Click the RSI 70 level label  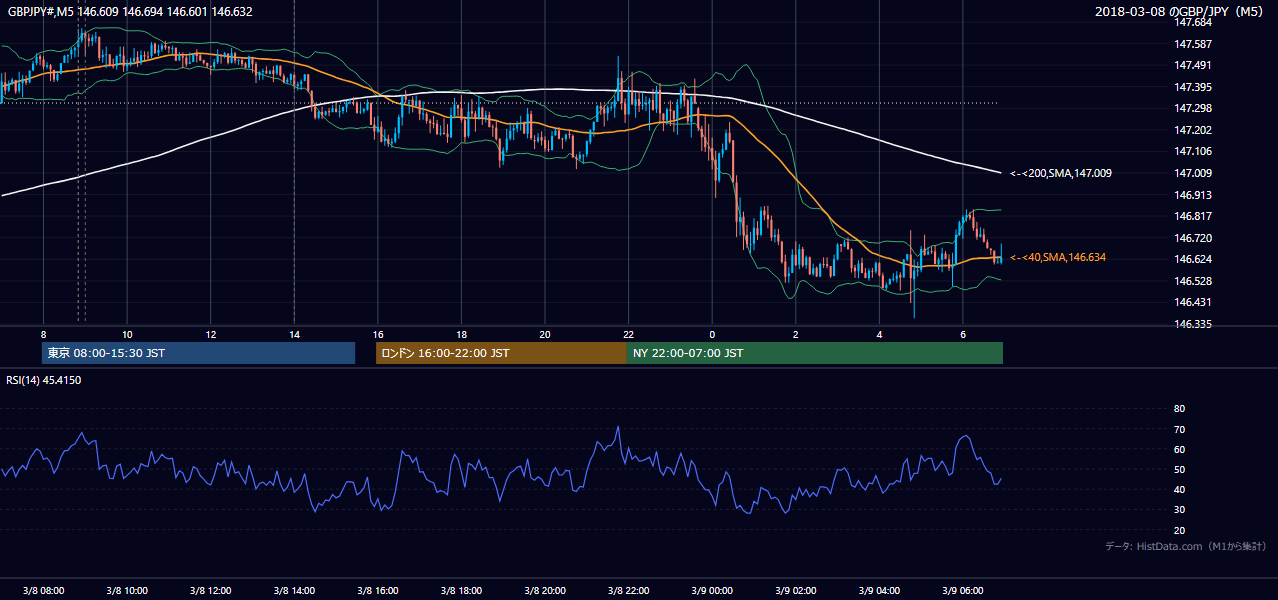pyautogui.click(x=1179, y=429)
